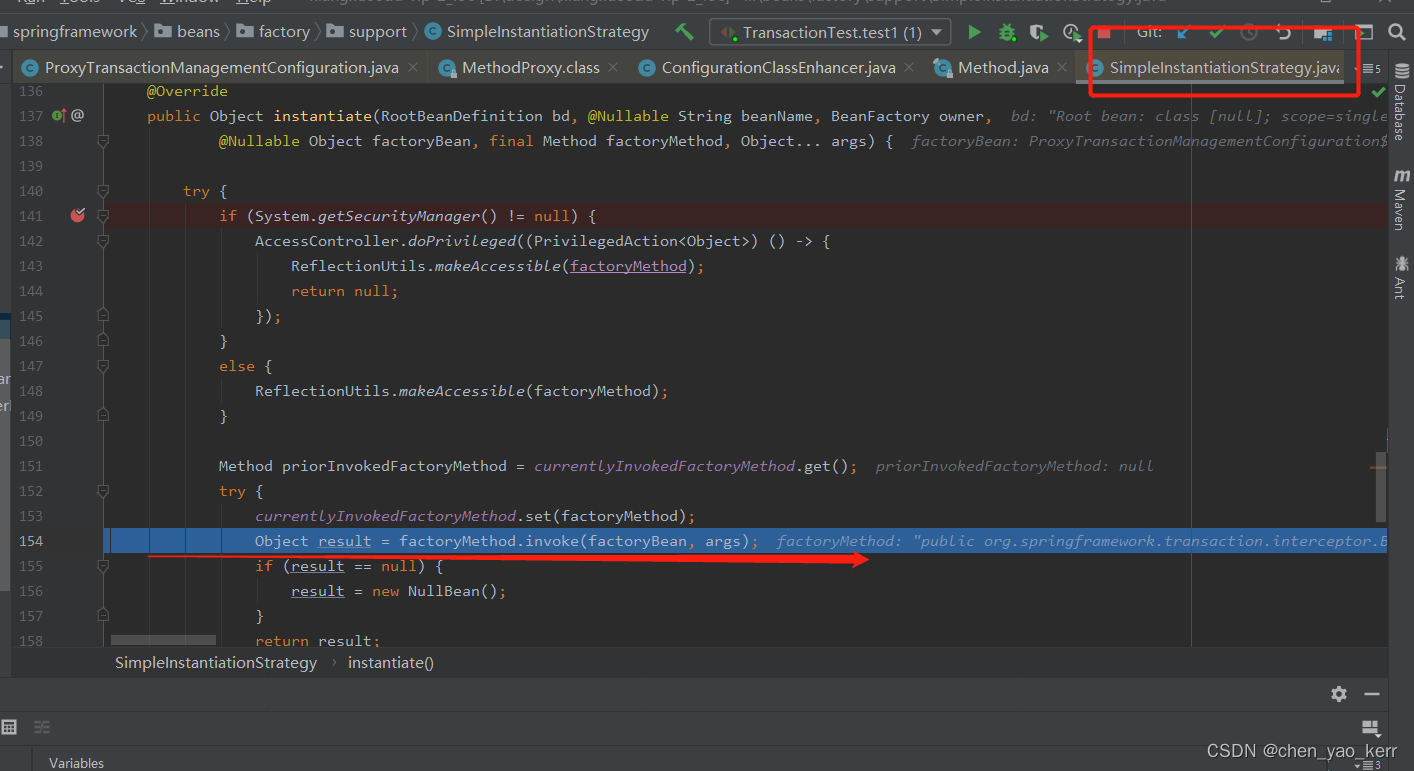Viewport: 1414px width, 771px height.
Task: Click the Debug bug icon
Action: (x=1007, y=32)
